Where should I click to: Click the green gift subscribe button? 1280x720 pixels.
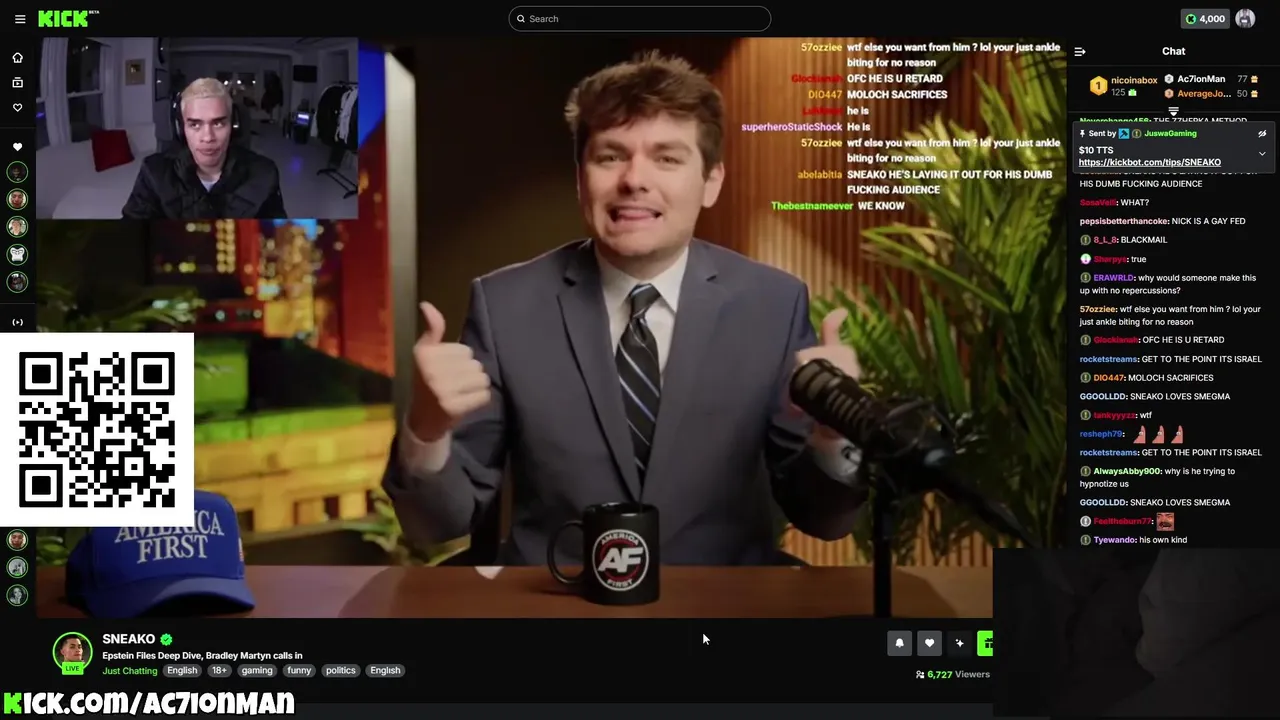[985, 644]
